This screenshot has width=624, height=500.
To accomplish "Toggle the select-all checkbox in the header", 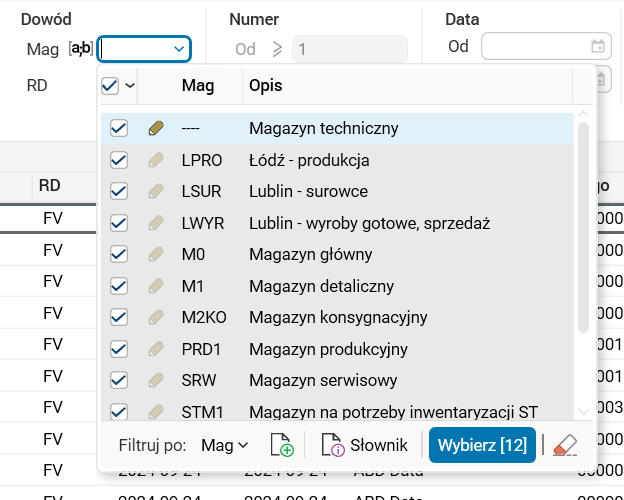I will [110, 86].
